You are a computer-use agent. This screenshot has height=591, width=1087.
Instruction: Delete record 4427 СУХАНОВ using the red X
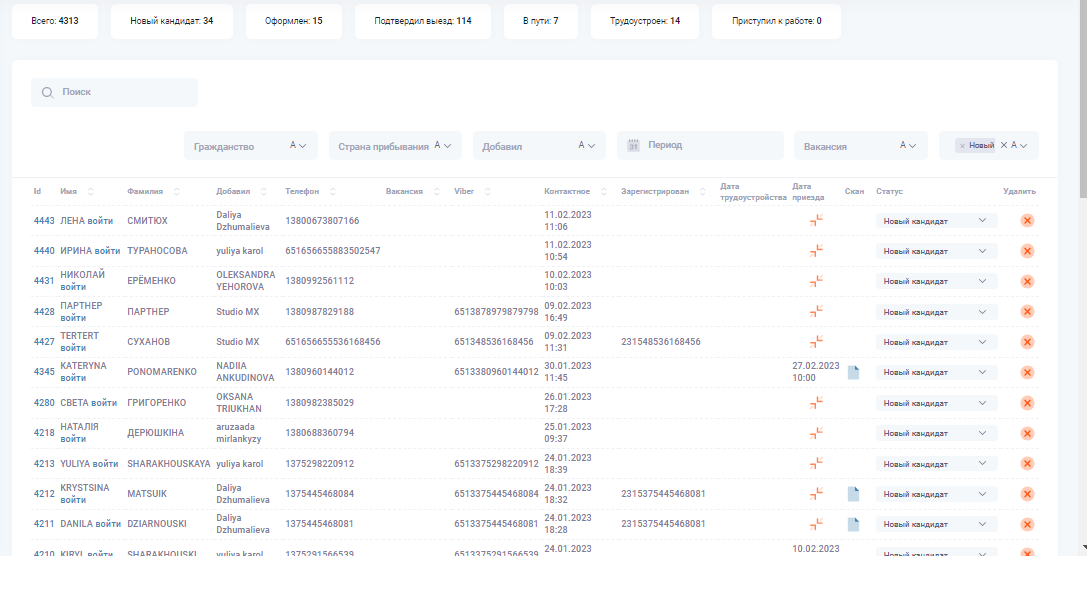coord(1027,341)
